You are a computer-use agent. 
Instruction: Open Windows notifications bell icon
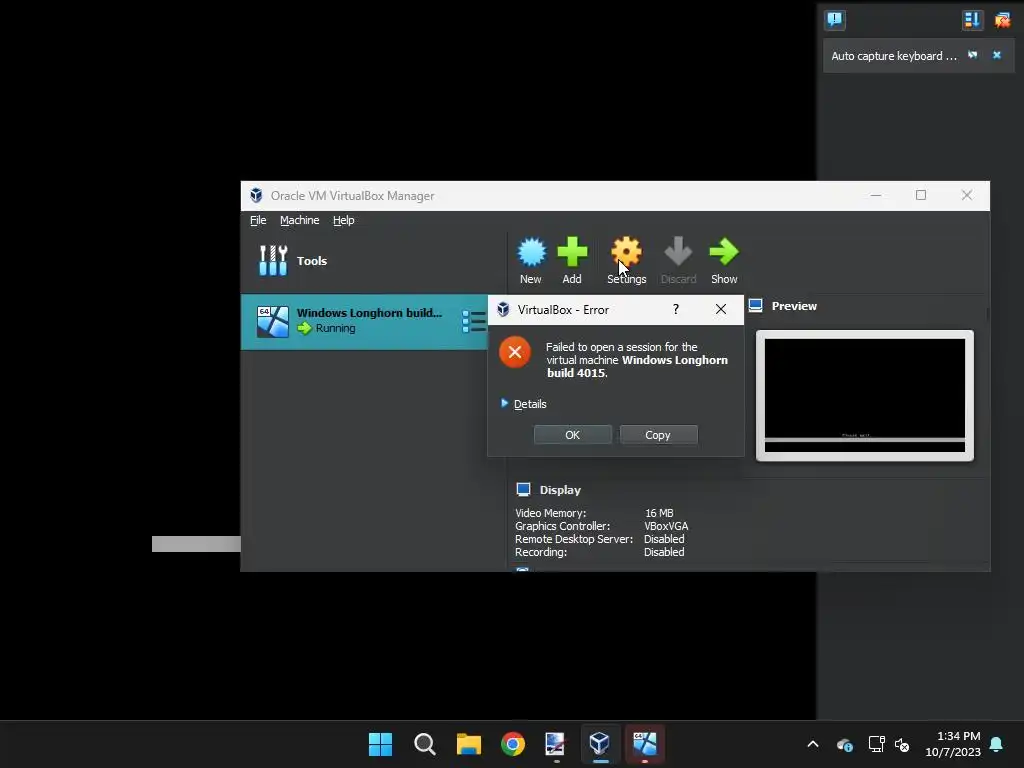[997, 744]
